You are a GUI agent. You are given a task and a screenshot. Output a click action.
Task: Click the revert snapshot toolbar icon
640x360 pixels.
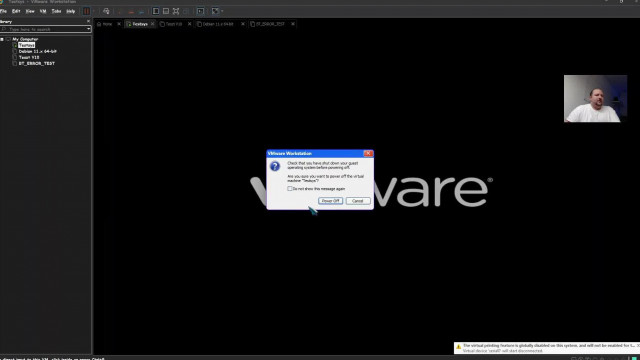point(131,11)
